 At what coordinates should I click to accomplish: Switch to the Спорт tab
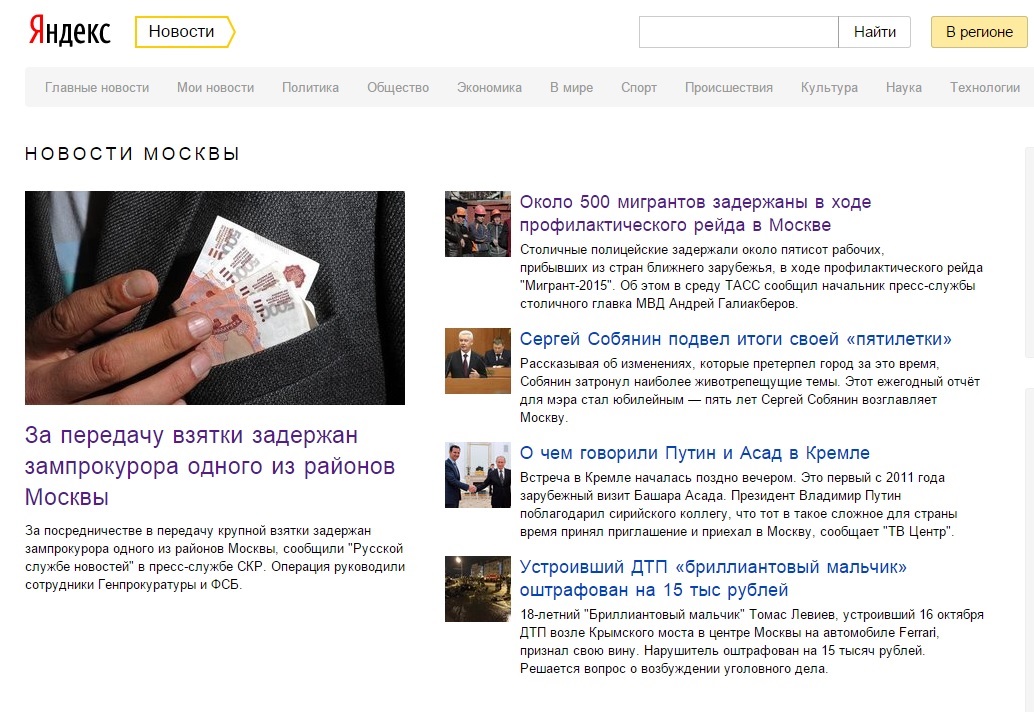click(x=639, y=87)
